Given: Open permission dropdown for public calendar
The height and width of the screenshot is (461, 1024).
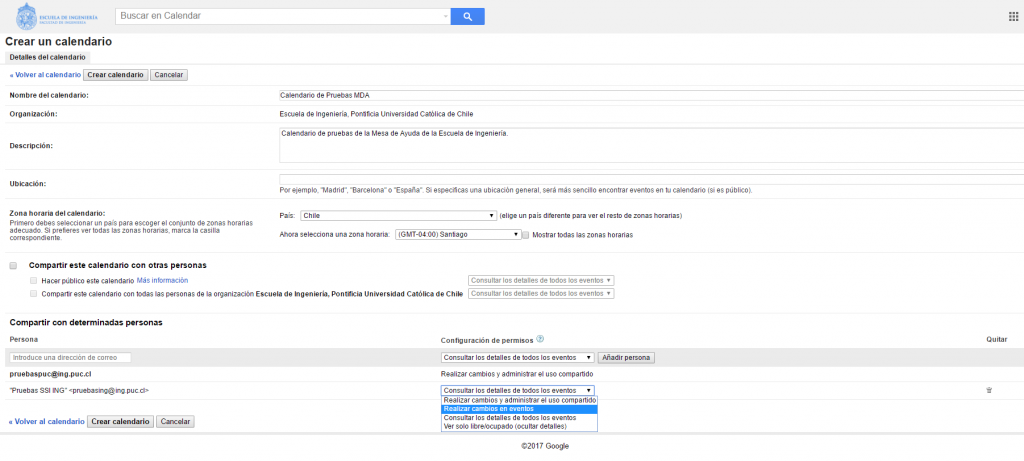Looking at the screenshot, I should (x=541, y=281).
